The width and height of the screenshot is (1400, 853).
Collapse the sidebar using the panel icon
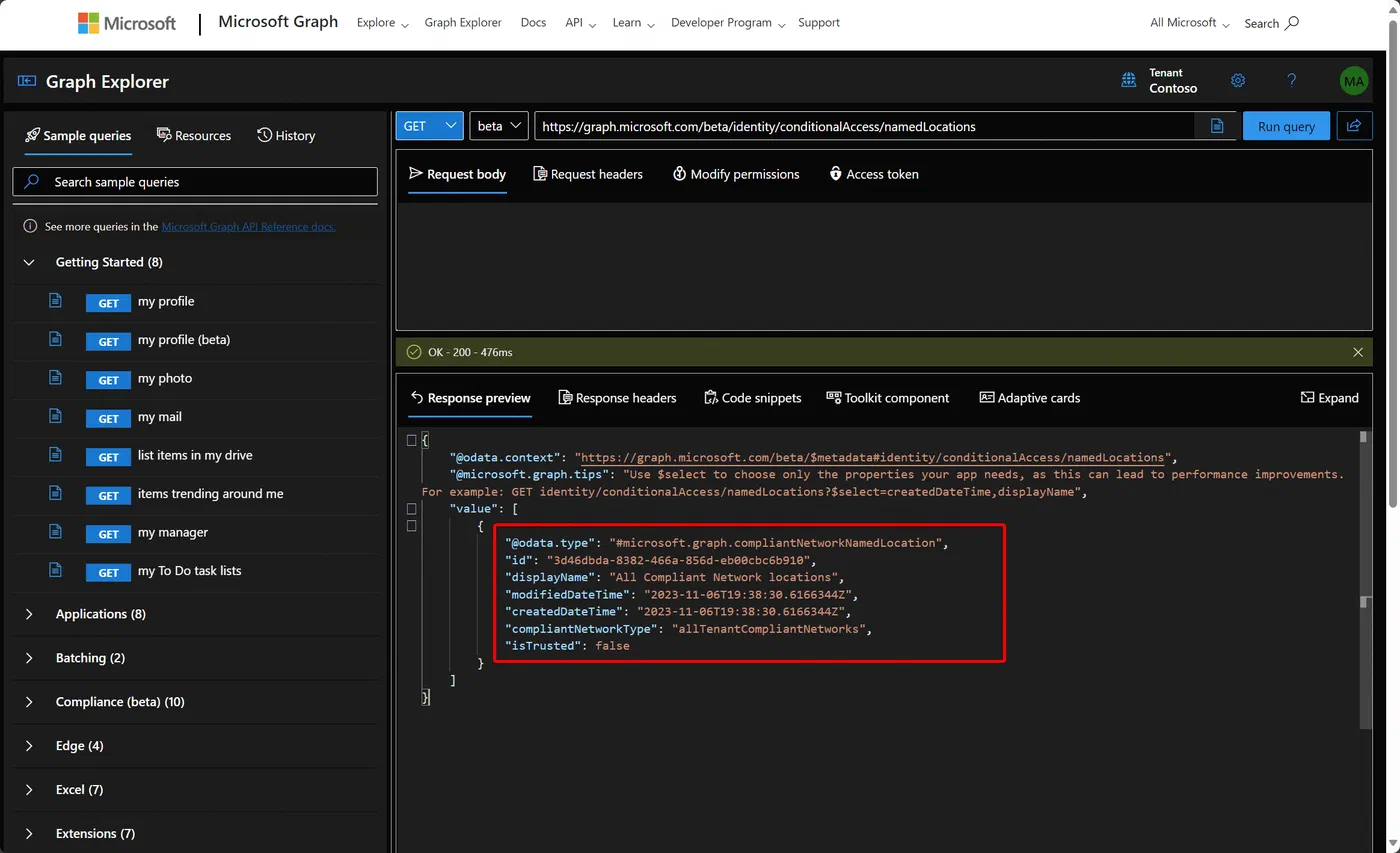click(x=27, y=82)
